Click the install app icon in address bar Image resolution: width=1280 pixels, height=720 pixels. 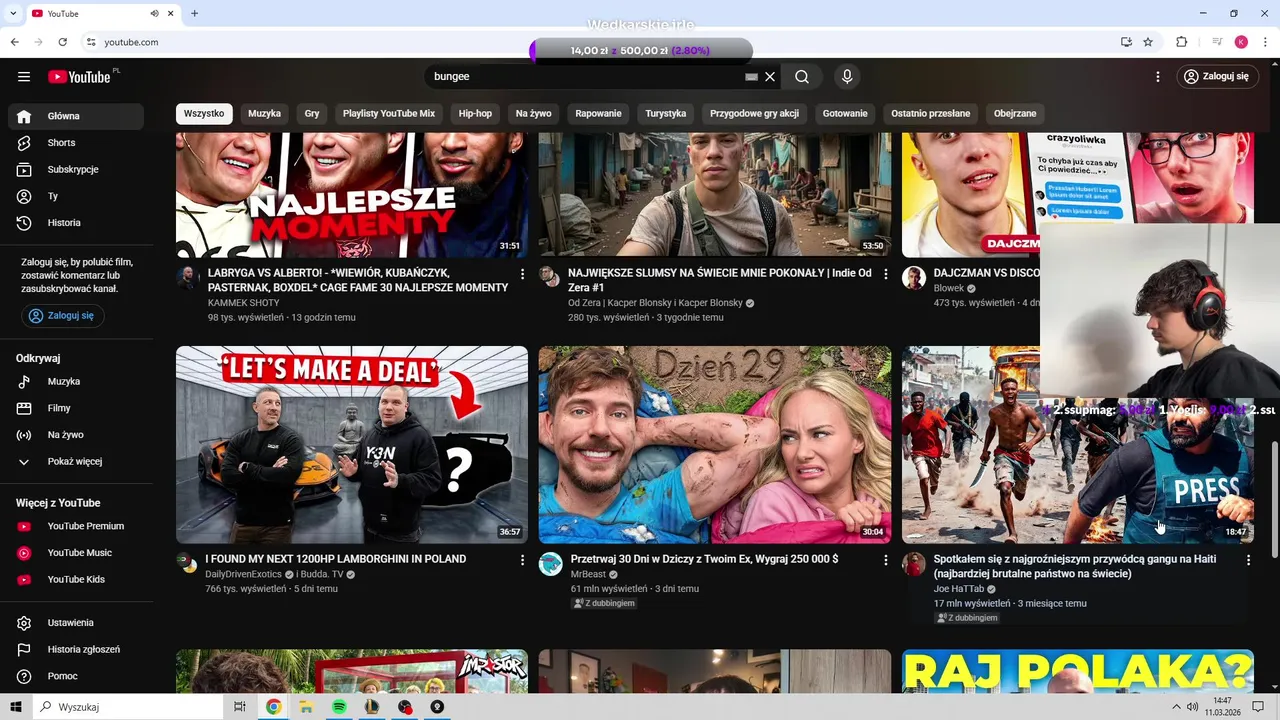(1126, 42)
